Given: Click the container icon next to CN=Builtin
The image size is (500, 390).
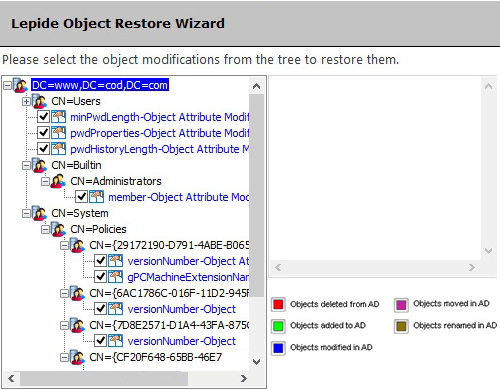Looking at the screenshot, I should pos(39,165).
